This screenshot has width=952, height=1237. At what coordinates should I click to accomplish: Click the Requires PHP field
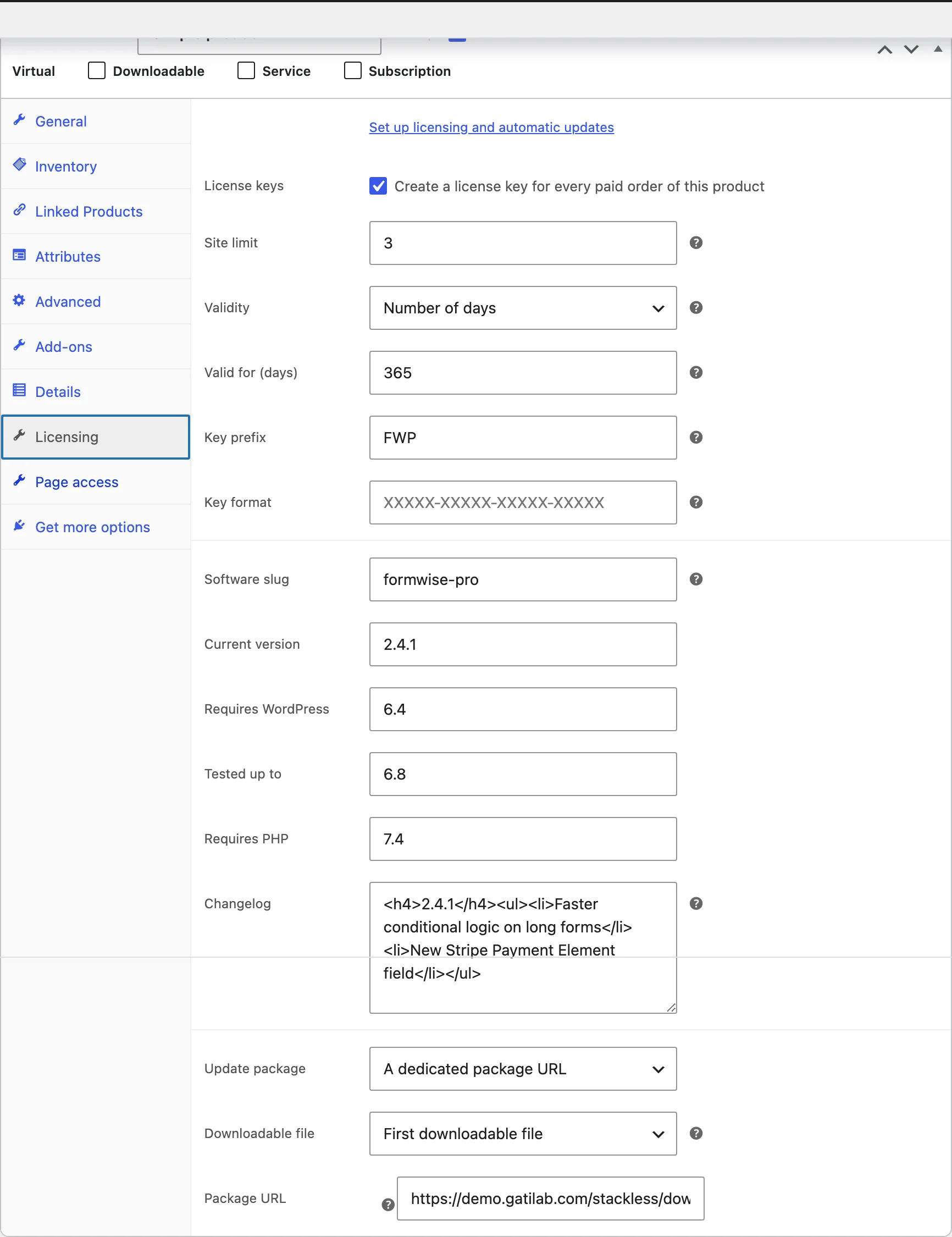(x=523, y=839)
